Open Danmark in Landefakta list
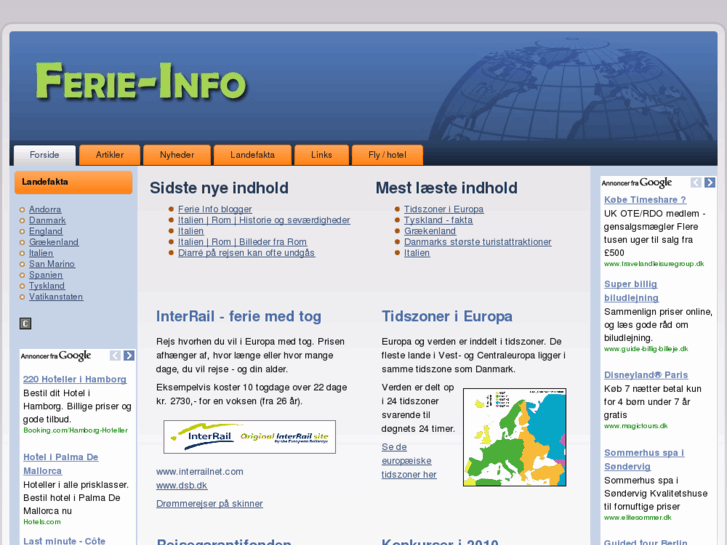The height and width of the screenshot is (545, 727). point(47,220)
